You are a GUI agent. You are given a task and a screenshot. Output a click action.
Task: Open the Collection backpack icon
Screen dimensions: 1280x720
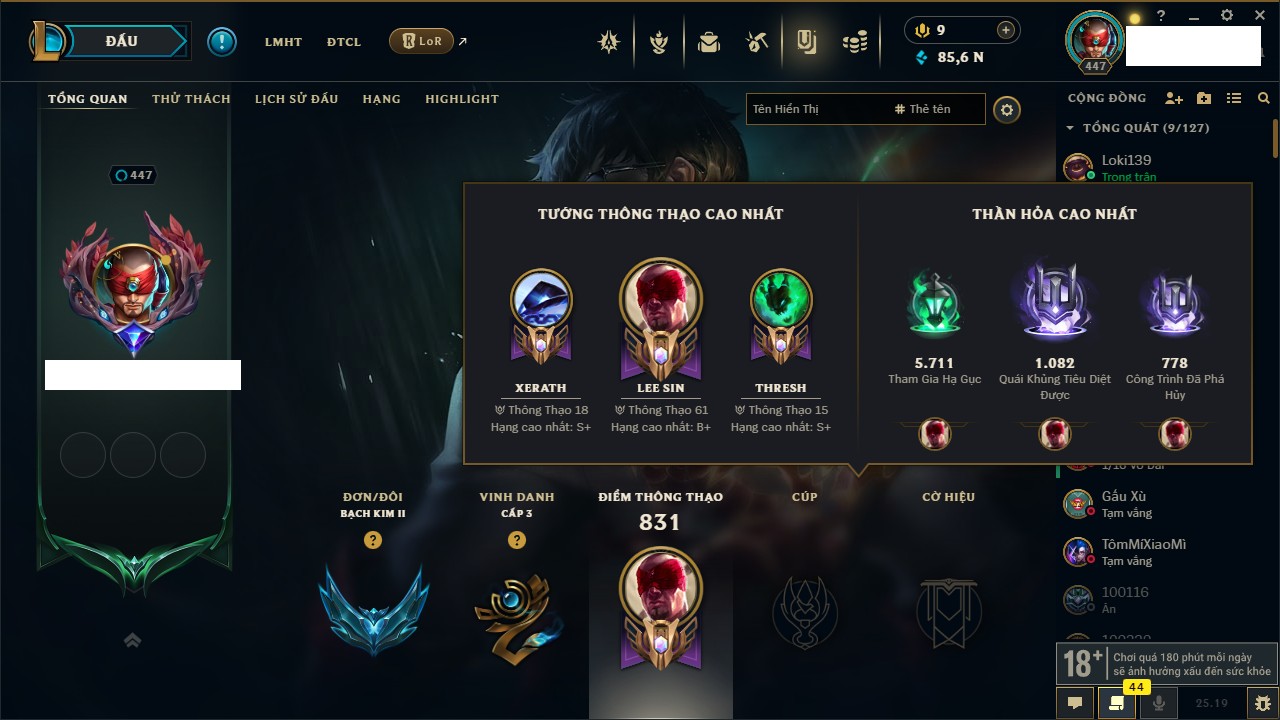click(x=709, y=42)
